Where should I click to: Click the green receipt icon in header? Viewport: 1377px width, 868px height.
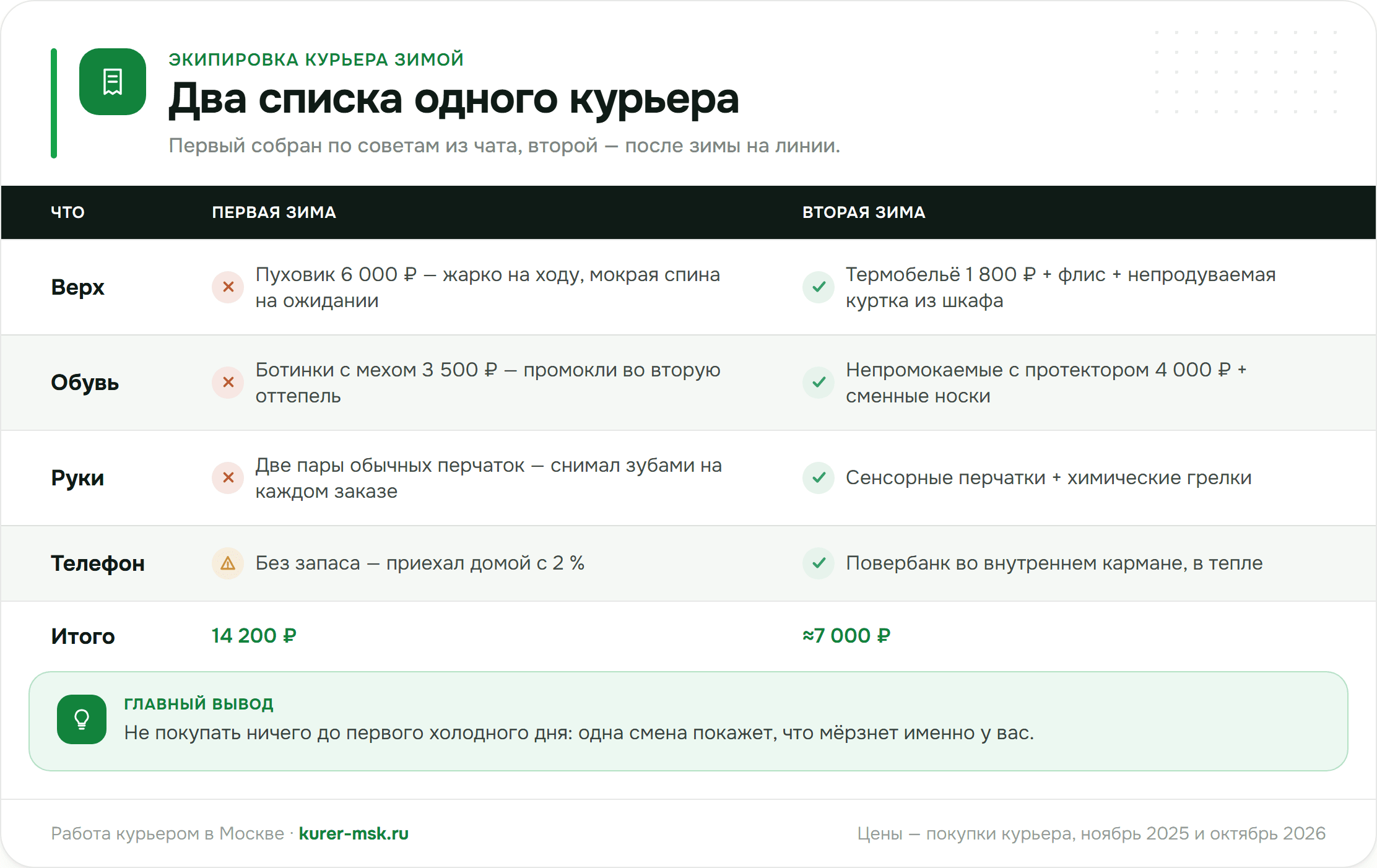113,82
